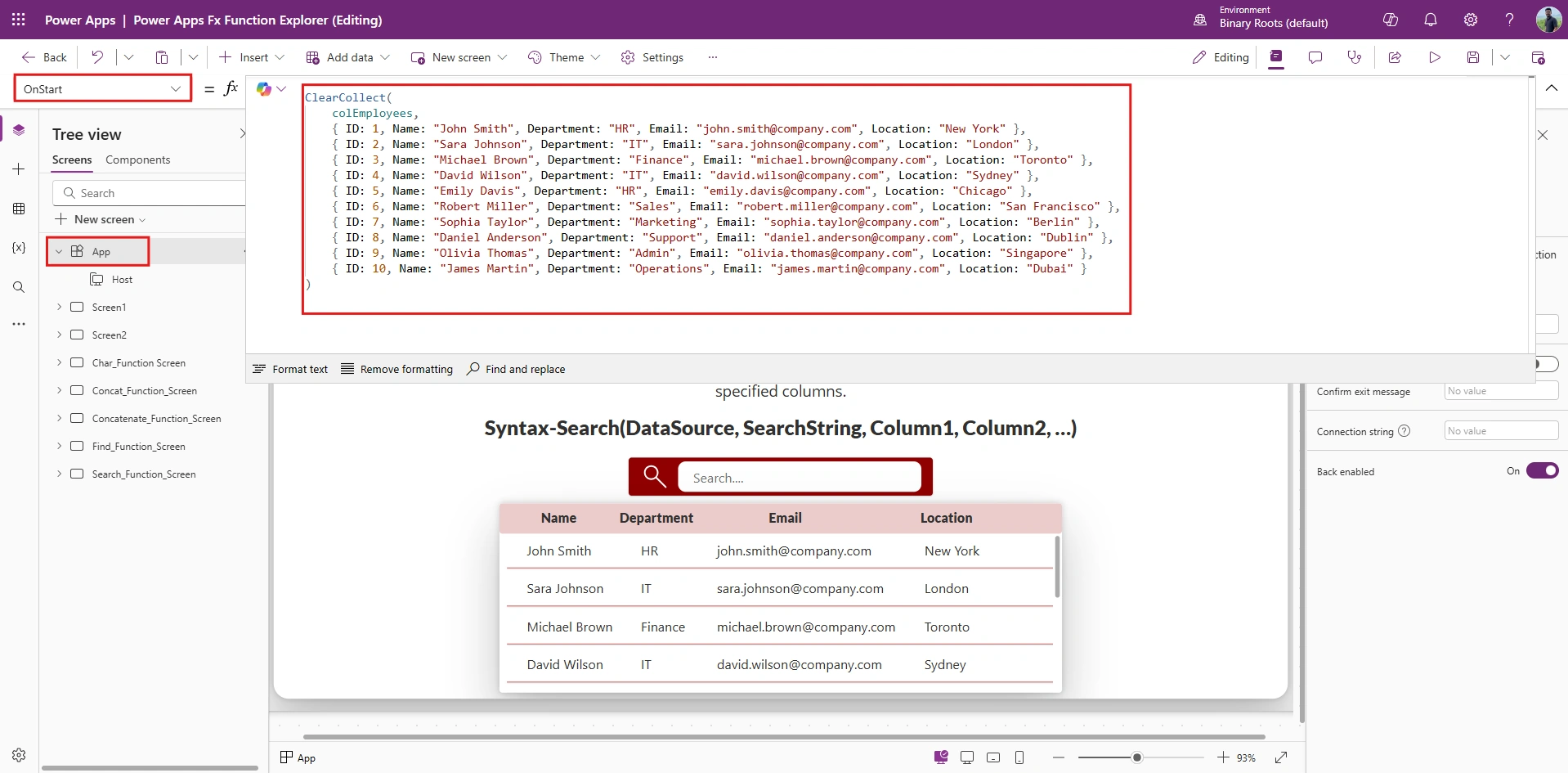Click the Undo icon in the toolbar
The height and width of the screenshot is (773, 1568).
tap(97, 57)
